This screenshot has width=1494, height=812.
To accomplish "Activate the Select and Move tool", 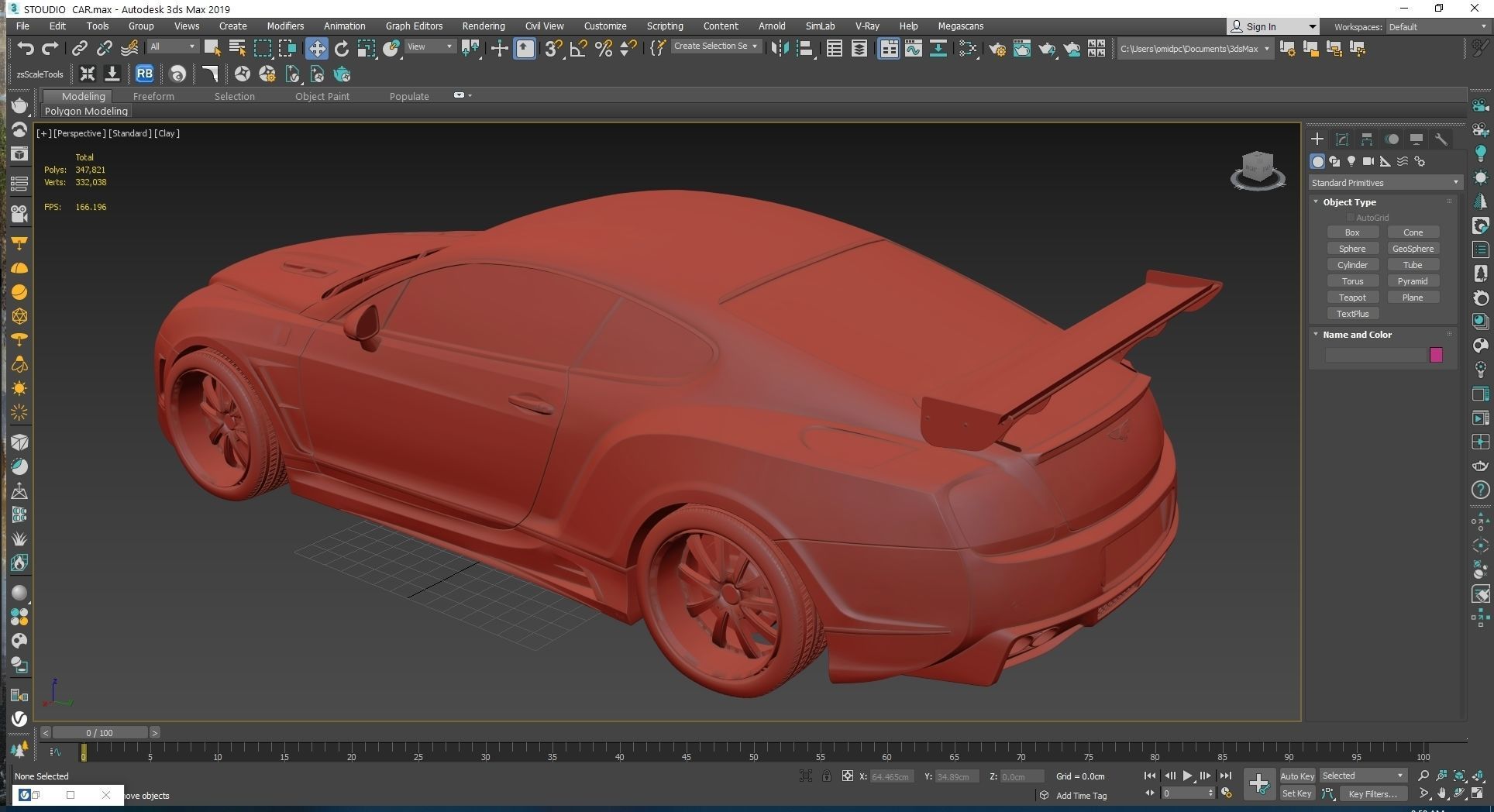I will pyautogui.click(x=316, y=49).
